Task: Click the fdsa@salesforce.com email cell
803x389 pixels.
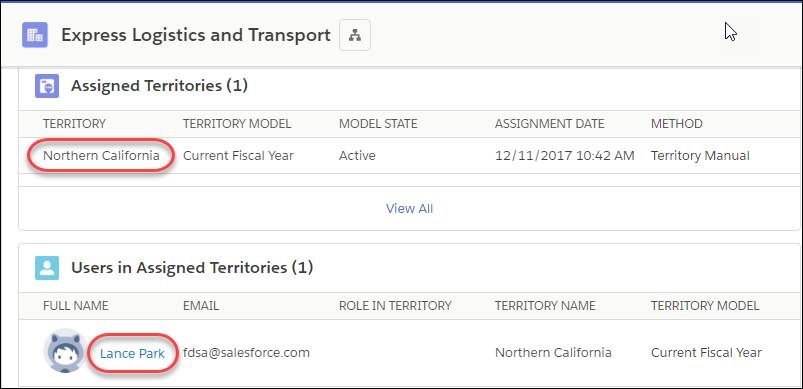Action: tap(246, 353)
